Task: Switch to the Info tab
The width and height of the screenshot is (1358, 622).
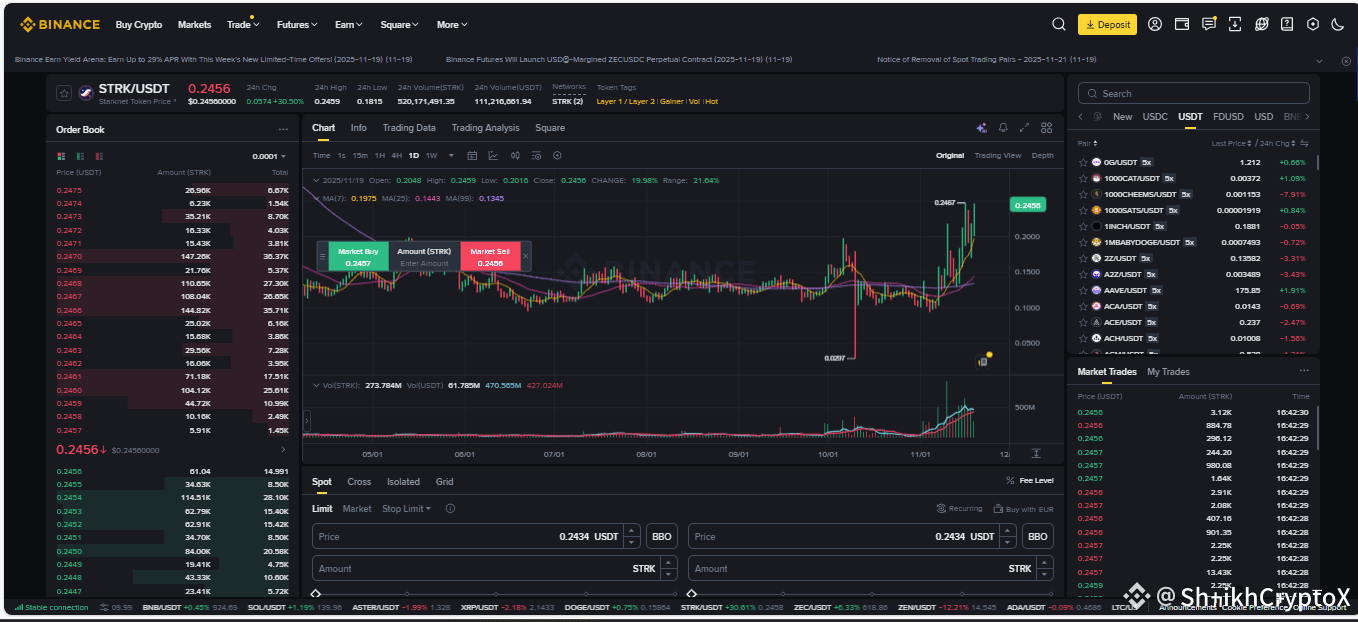Action: [358, 128]
